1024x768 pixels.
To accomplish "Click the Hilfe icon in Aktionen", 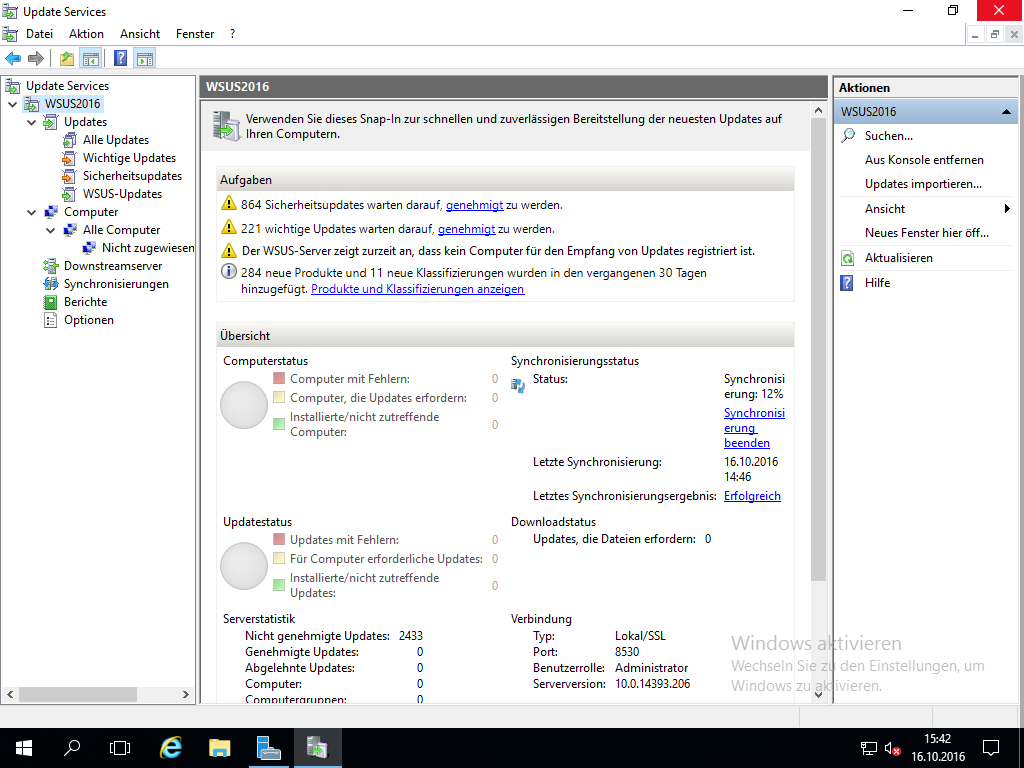I will point(847,283).
